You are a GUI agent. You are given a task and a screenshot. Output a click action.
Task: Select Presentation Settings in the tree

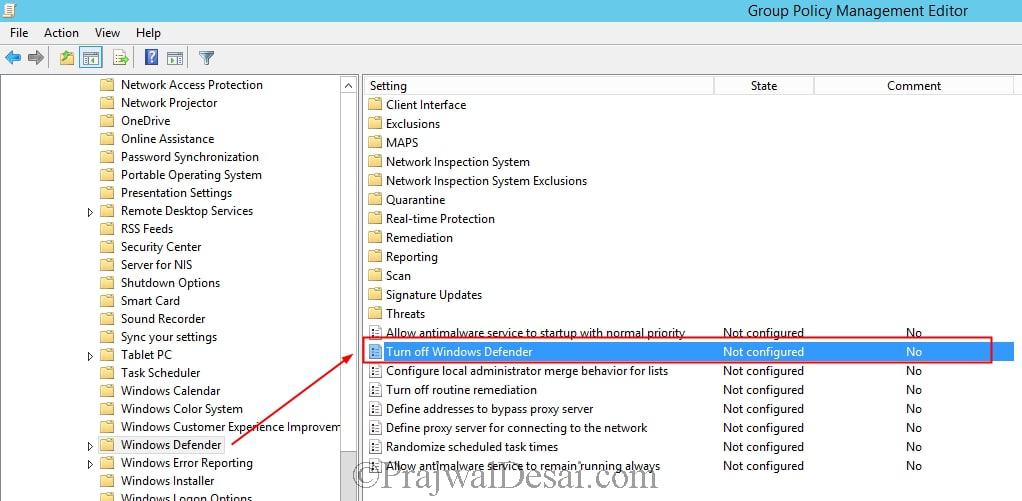tap(176, 193)
